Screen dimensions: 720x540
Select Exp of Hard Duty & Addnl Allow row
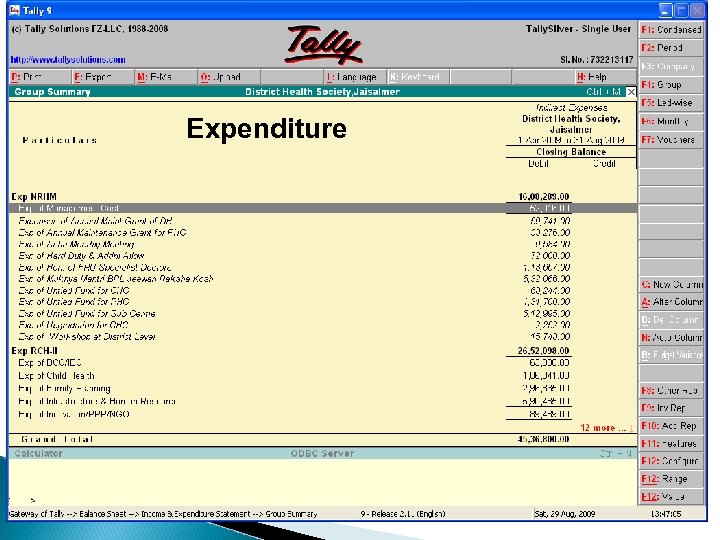pyautogui.click(x=322, y=256)
